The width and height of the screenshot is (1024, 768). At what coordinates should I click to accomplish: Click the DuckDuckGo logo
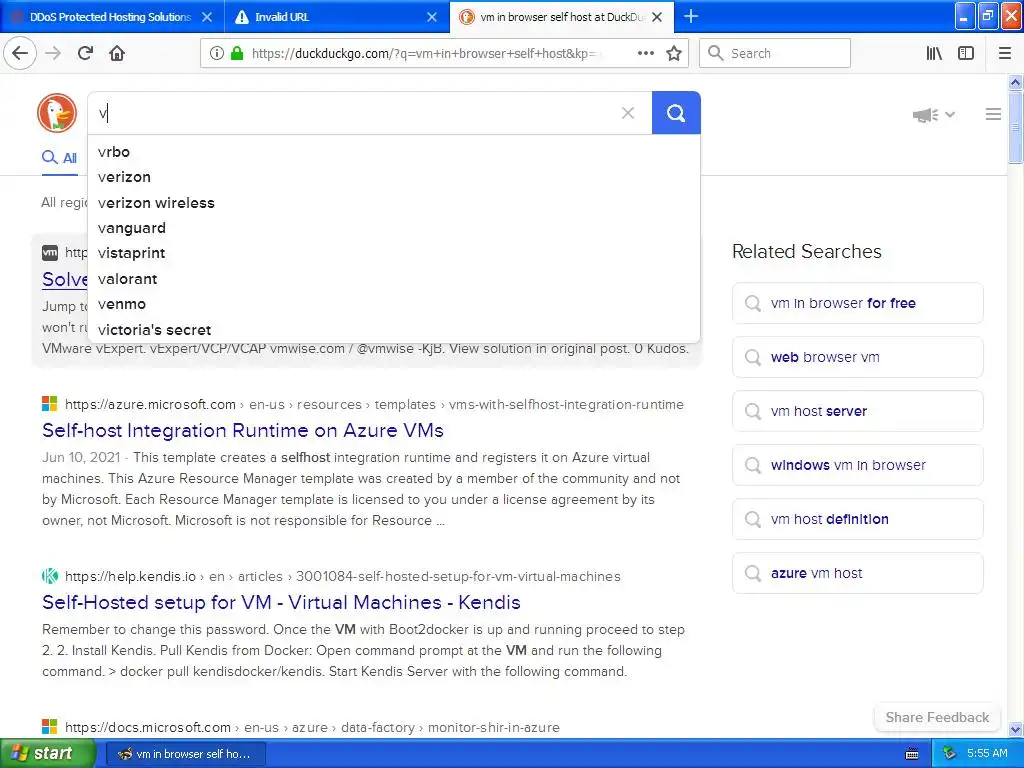[x=57, y=112]
